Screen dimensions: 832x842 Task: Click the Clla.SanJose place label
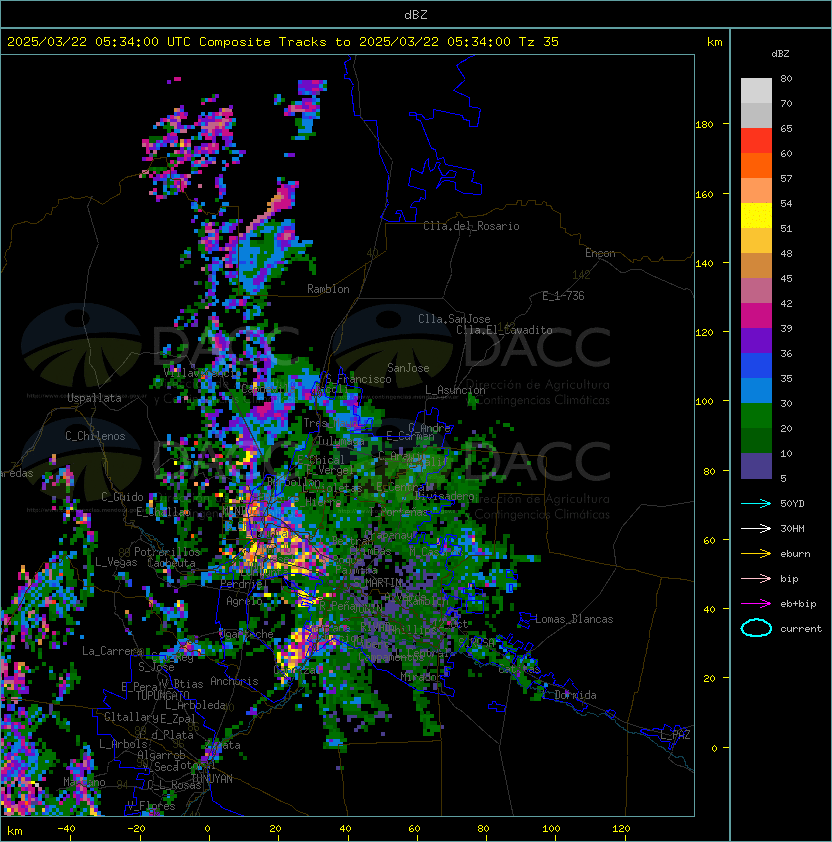454,319
